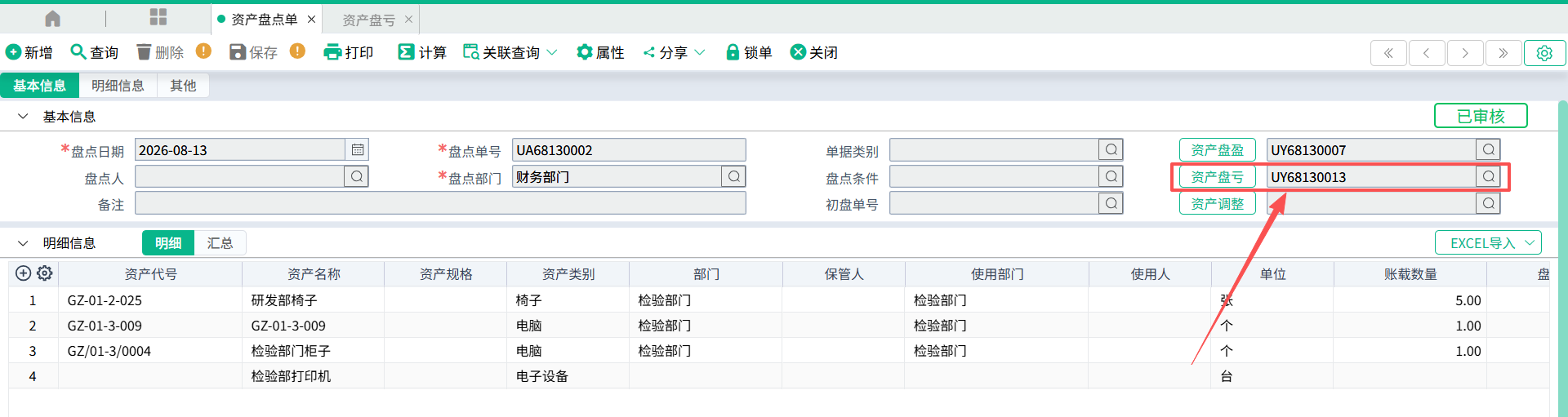
Task: Switch to the 资产盘亏 tab
Action: 368,20
